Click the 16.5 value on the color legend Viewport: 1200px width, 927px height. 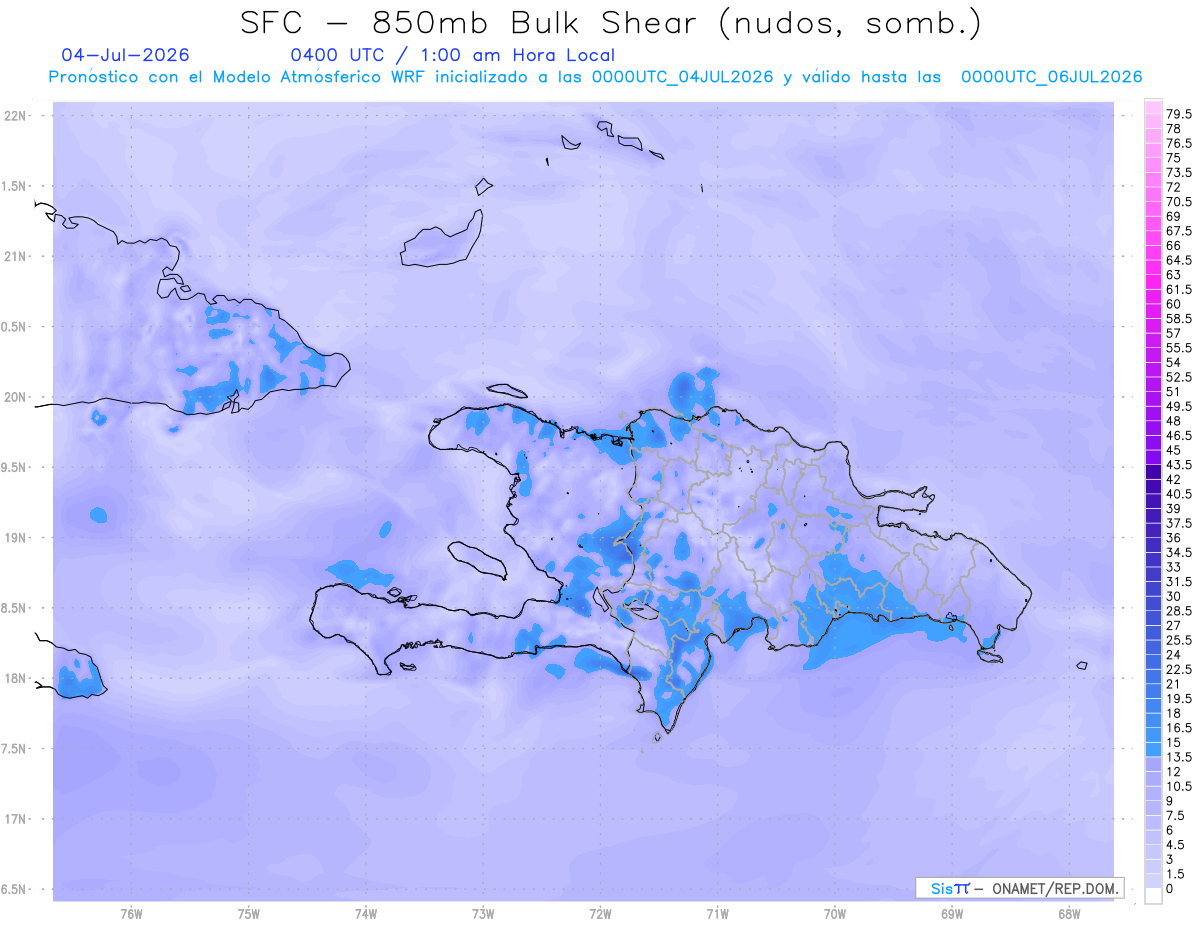click(1180, 728)
